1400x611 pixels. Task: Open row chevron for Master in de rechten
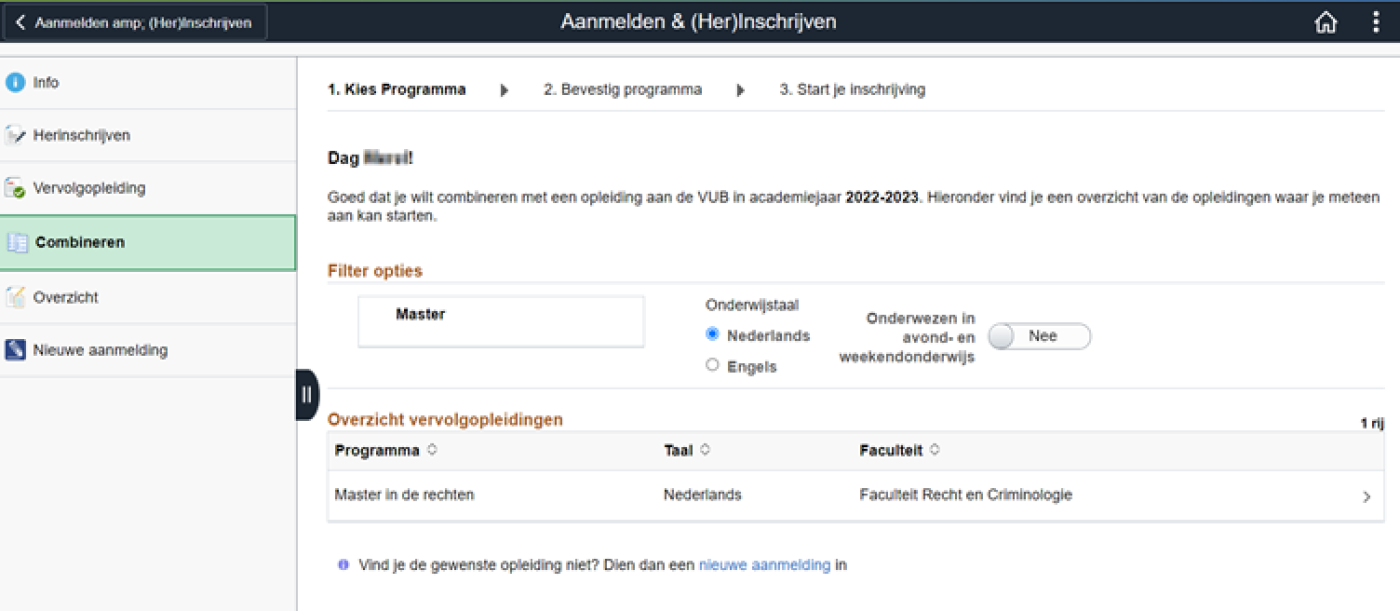coord(1366,497)
